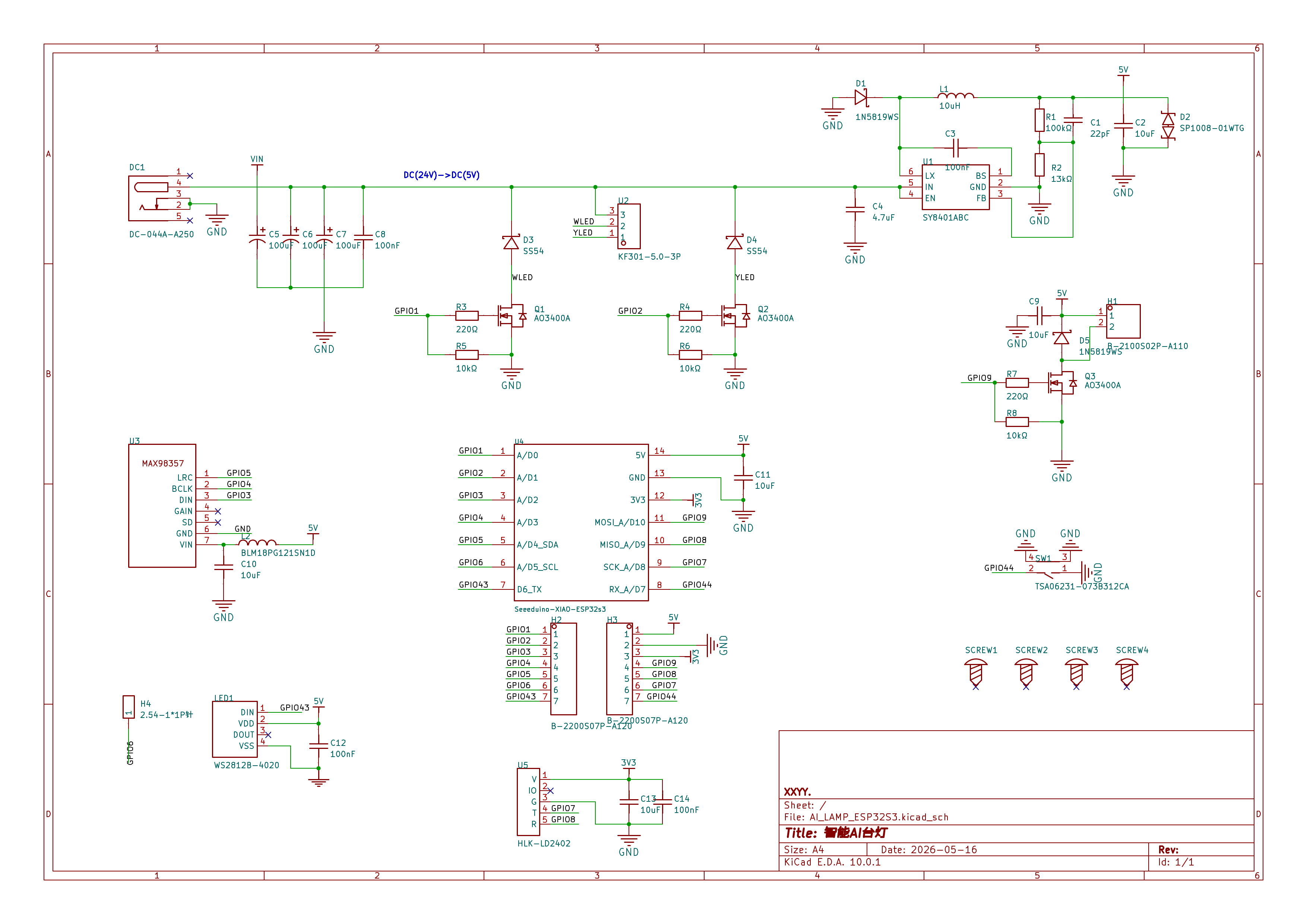The image size is (1307, 924).
Task: Click the "KF301-5.0-3P" value text
Action: (x=649, y=256)
